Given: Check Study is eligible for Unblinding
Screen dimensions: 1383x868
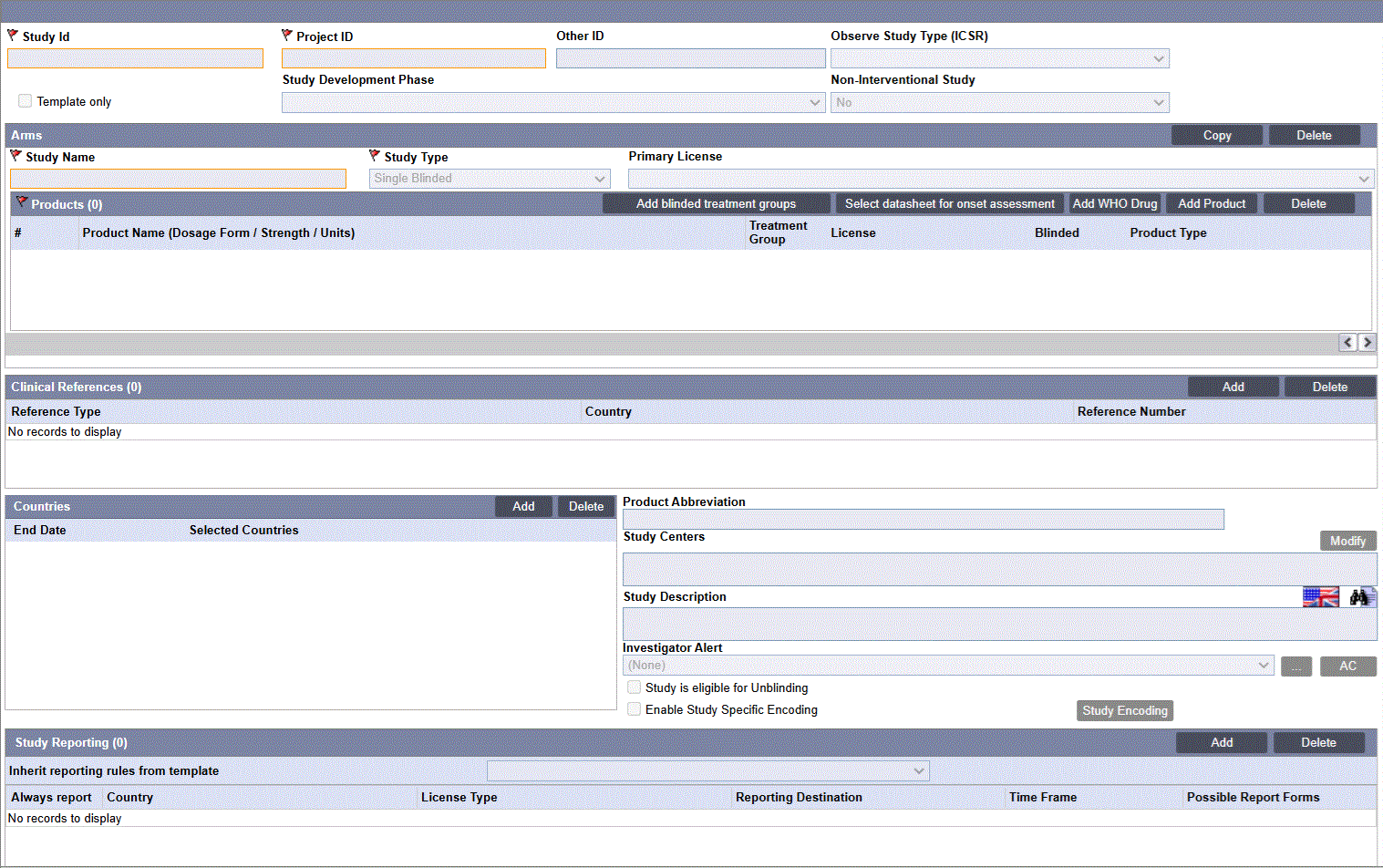Looking at the screenshot, I should click(x=634, y=687).
